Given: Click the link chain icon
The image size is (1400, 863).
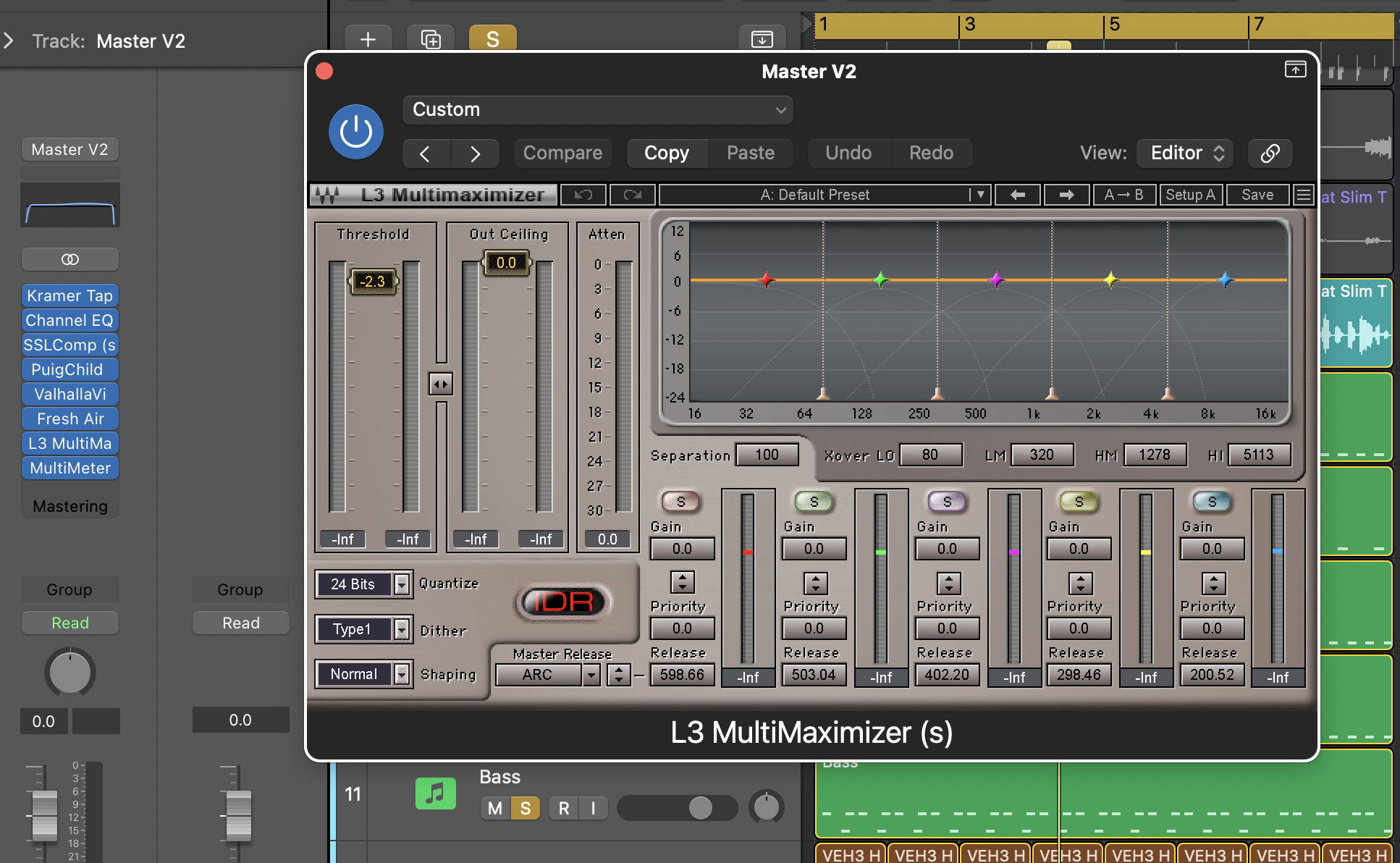Looking at the screenshot, I should (1270, 153).
